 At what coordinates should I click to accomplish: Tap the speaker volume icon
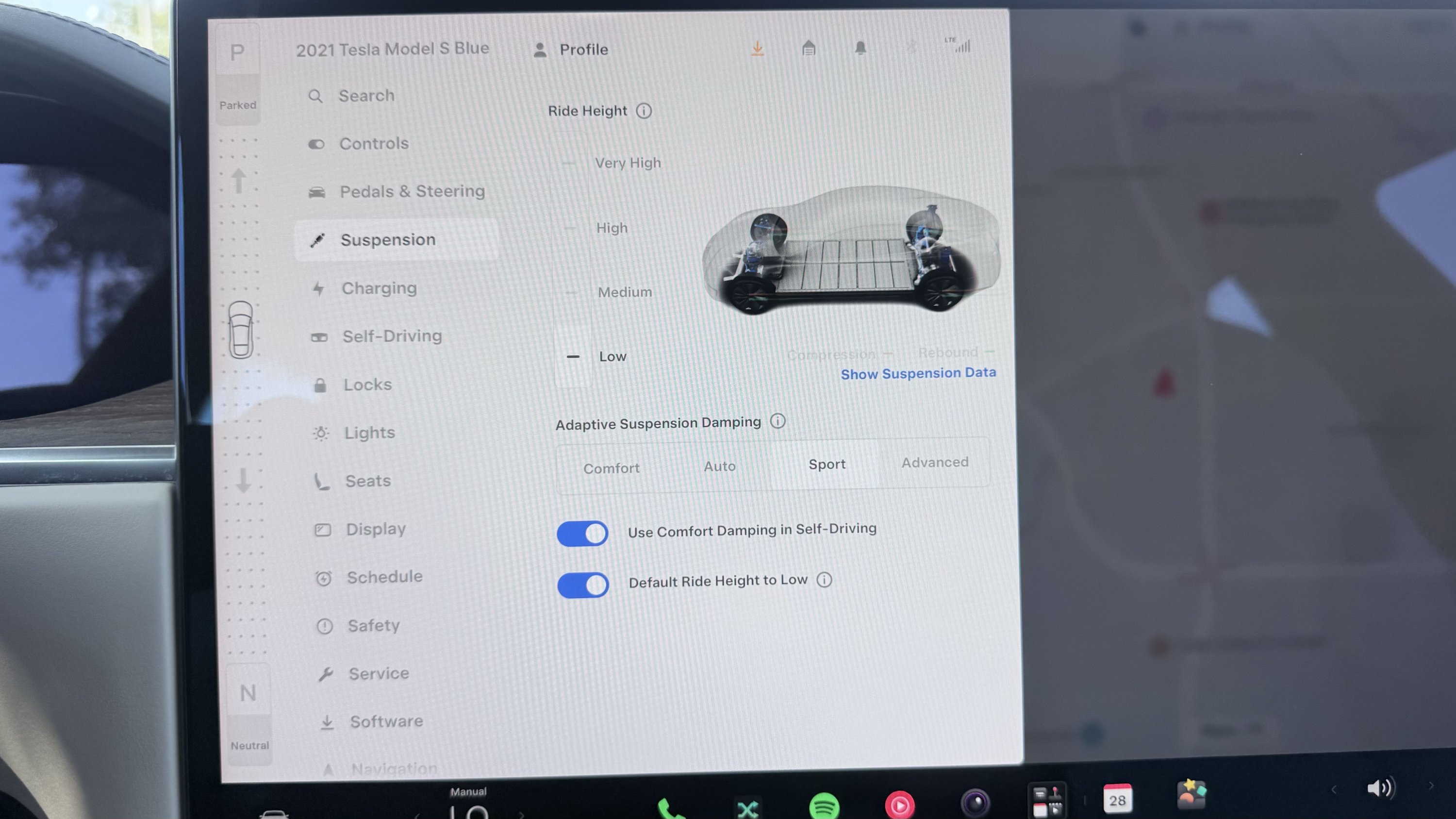click(x=1380, y=788)
